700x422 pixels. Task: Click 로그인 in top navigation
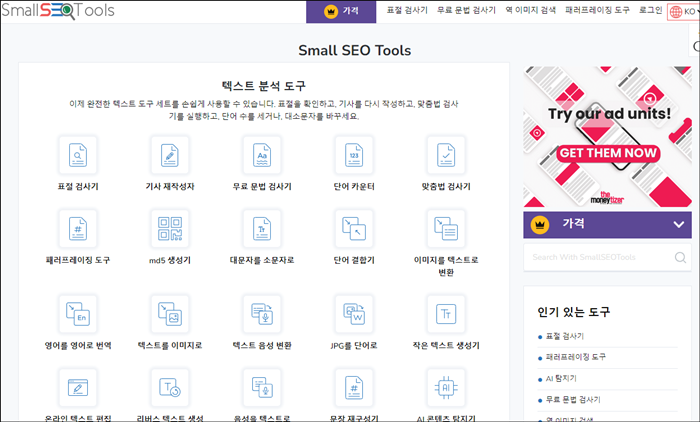(650, 10)
